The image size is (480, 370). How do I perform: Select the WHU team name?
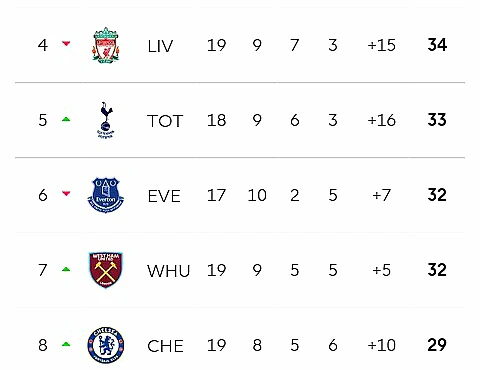coord(168,271)
